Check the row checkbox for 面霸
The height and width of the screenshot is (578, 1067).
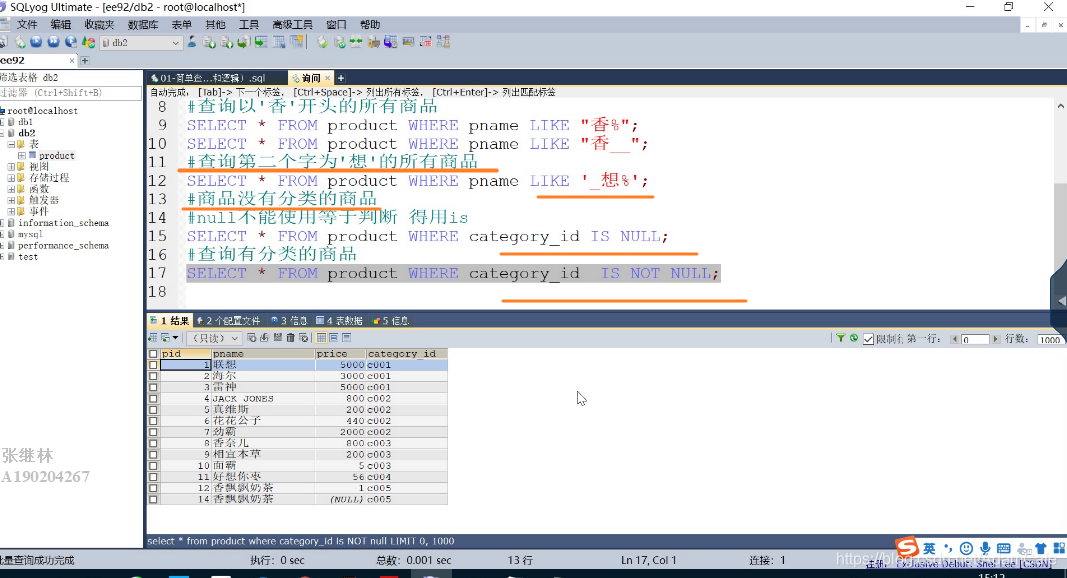[153, 466]
